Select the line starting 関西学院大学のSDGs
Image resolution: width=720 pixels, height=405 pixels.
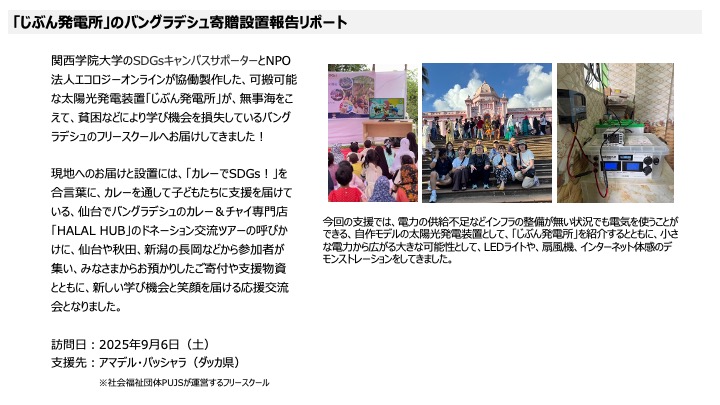point(171,61)
